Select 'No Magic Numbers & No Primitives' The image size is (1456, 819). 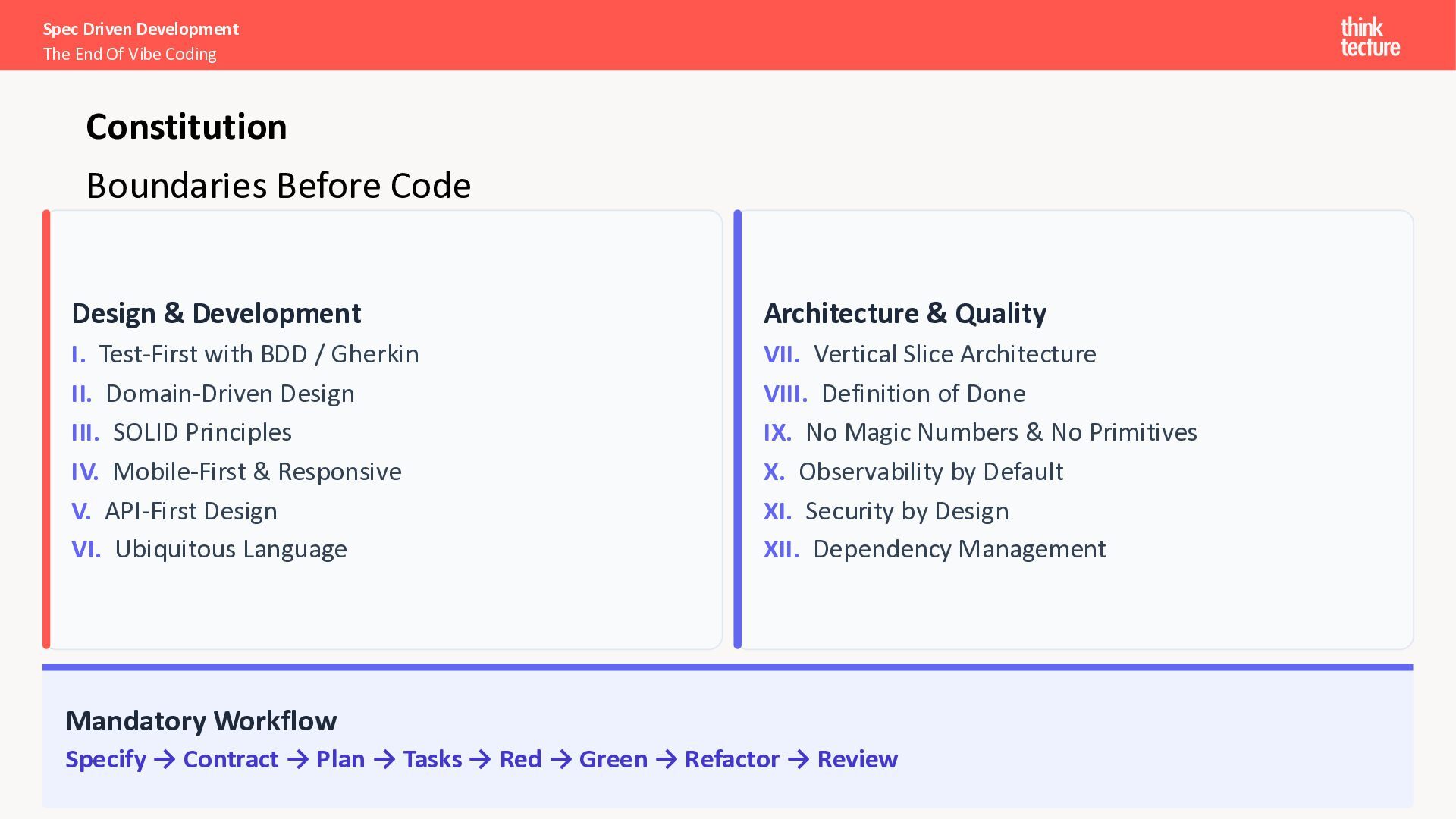click(1001, 432)
